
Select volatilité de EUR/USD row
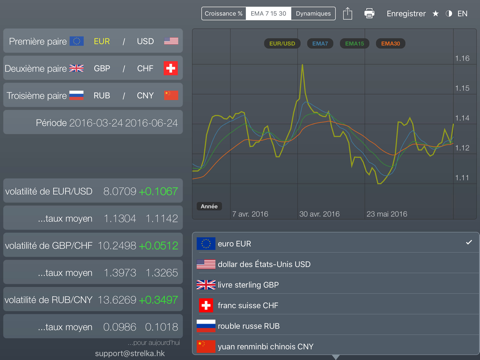(x=93, y=191)
